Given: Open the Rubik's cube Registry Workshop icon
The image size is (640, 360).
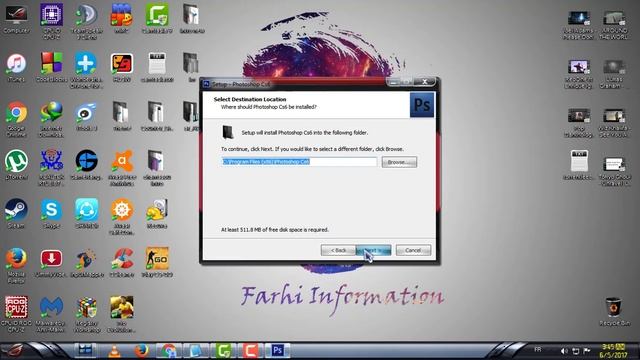Looking at the screenshot, I should click(87, 313).
